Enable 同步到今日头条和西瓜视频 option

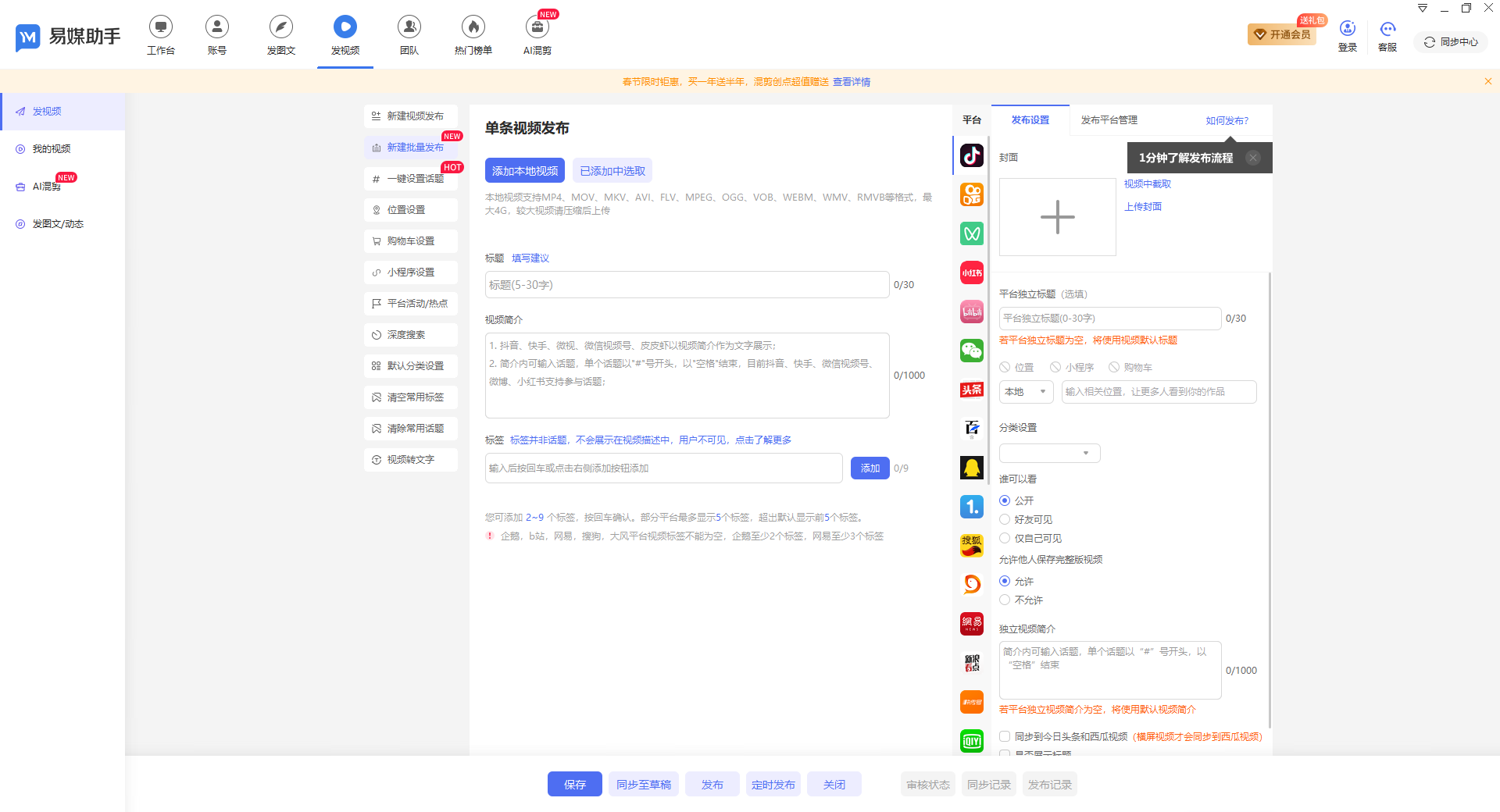click(x=1005, y=736)
